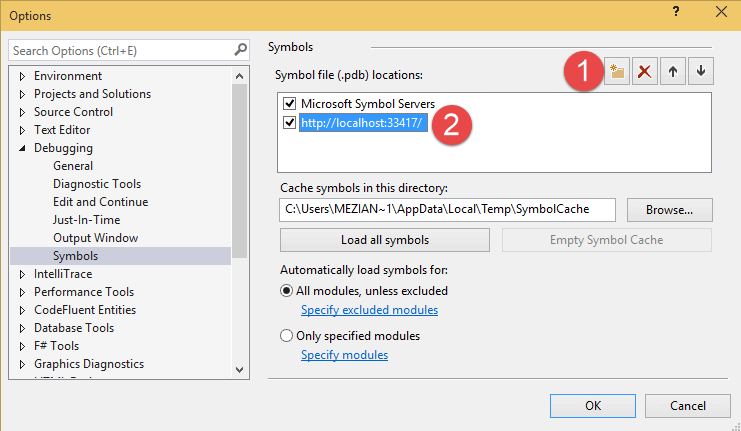Toggle the Microsoft Symbol Servers checkbox
The height and width of the screenshot is (431, 741).
290,103
